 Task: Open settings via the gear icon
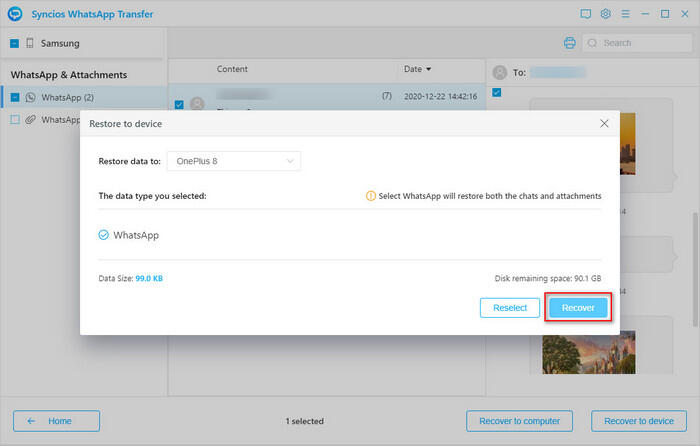[606, 15]
